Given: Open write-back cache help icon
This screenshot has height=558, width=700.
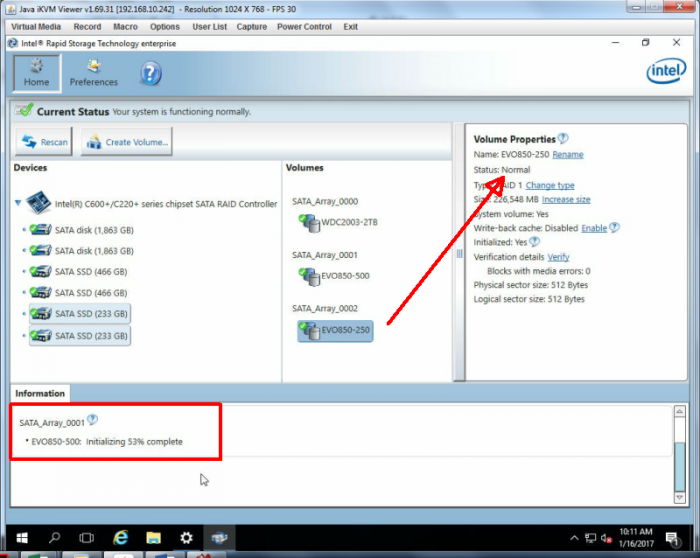Looking at the screenshot, I should pyautogui.click(x=614, y=228).
